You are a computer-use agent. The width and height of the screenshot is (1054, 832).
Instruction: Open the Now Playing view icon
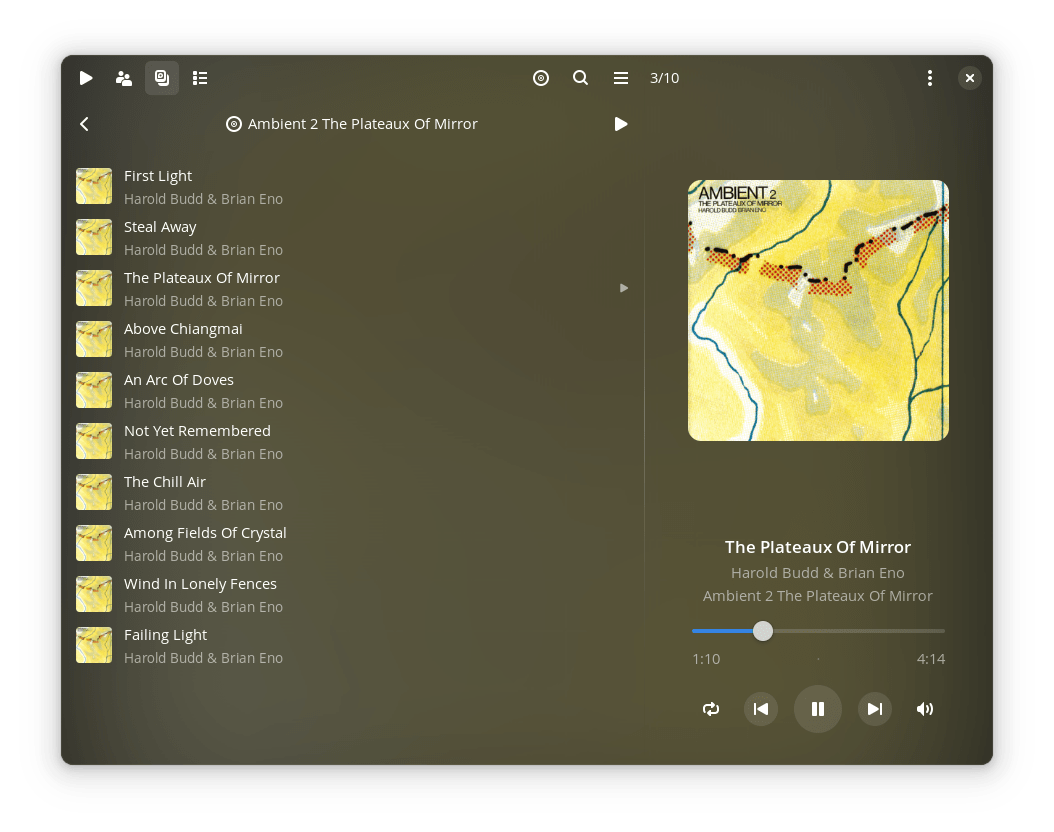(85, 78)
